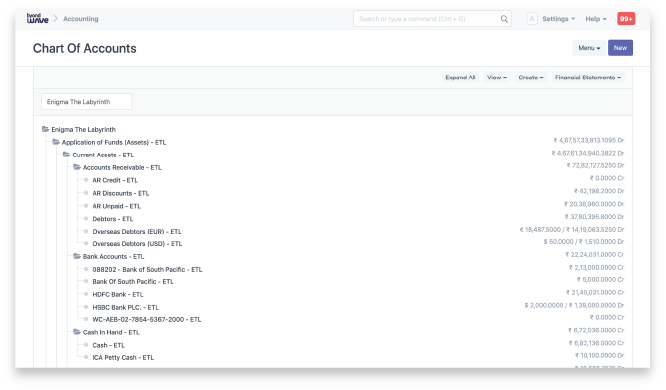Collapse the Bank Accounts folder icon

pyautogui.click(x=77, y=256)
